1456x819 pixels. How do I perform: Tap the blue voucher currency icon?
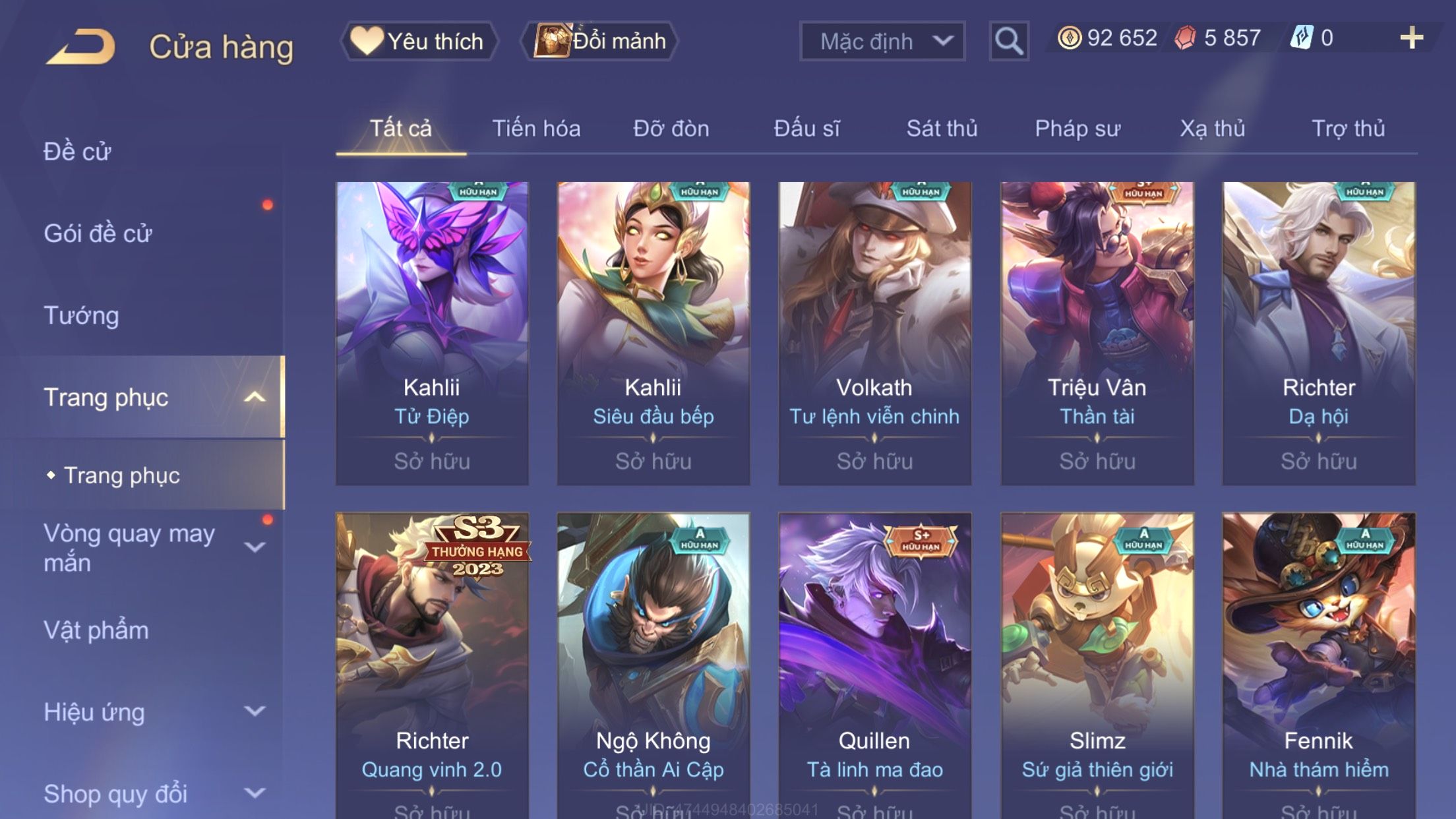(1302, 38)
